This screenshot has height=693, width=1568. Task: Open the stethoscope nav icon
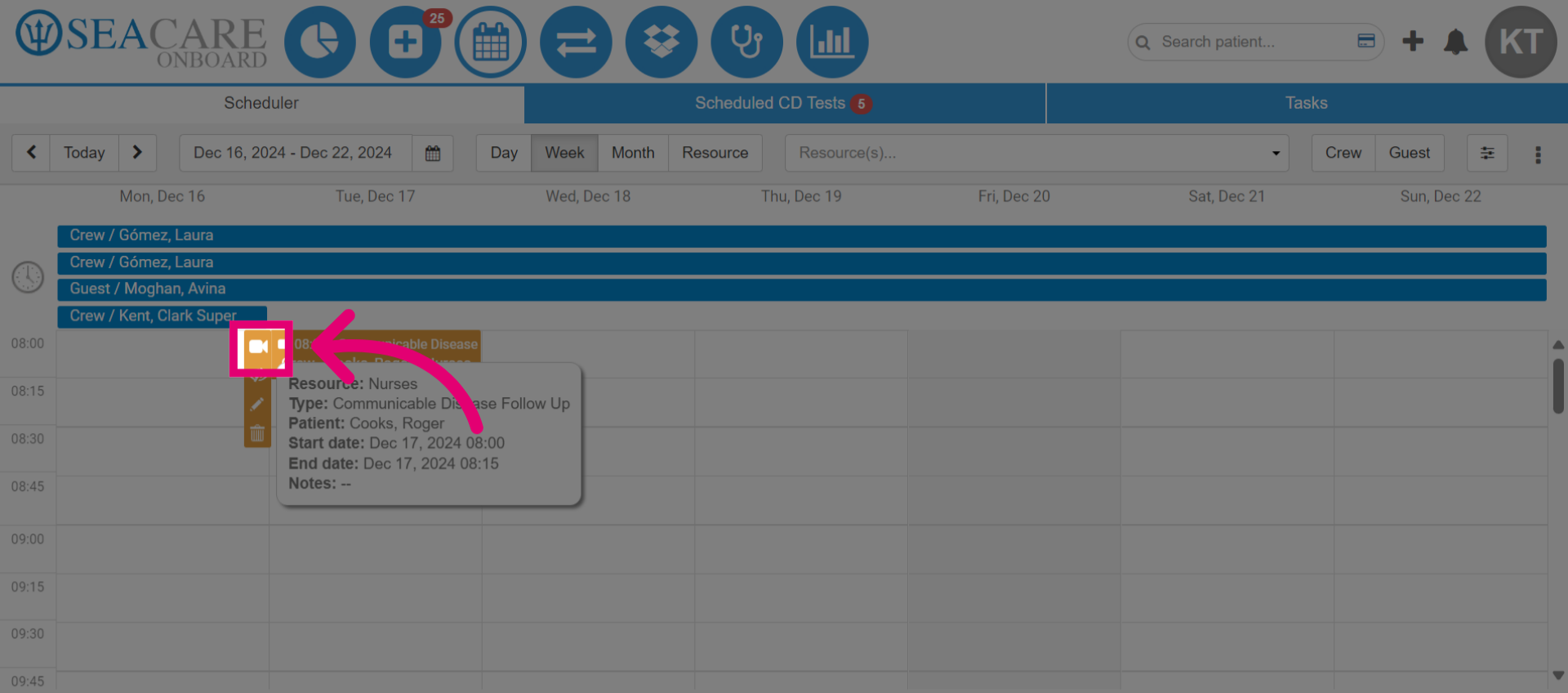point(746,42)
